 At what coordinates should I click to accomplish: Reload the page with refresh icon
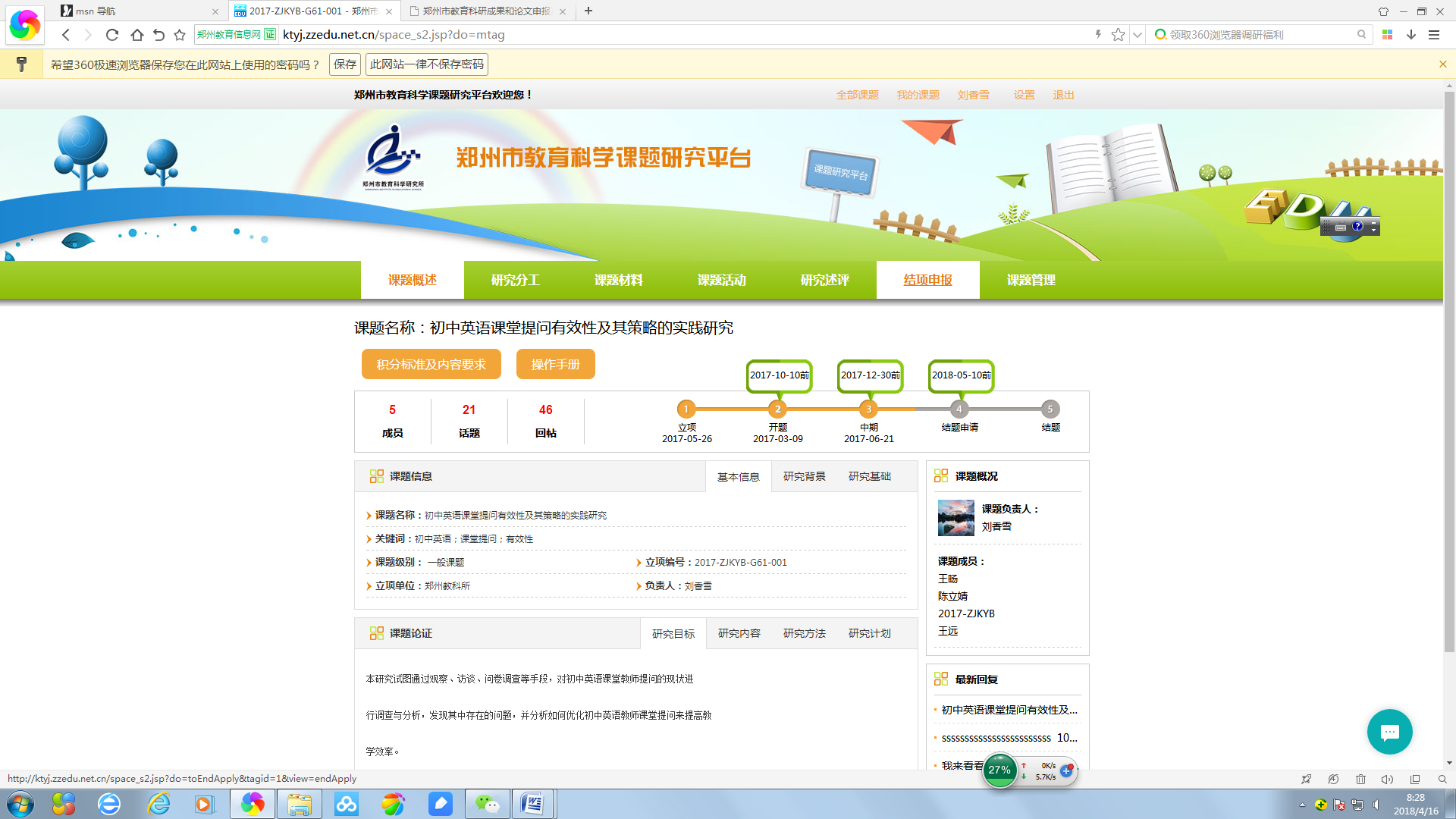(x=112, y=35)
